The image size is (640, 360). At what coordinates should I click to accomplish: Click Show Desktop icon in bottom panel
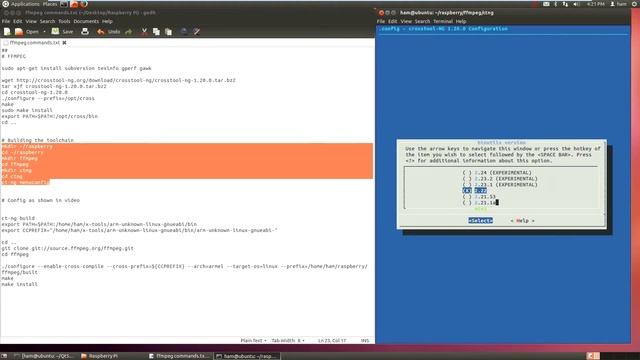(x=4, y=356)
